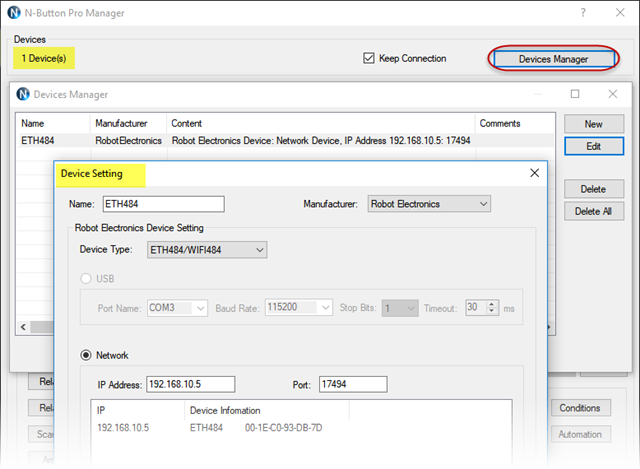This screenshot has height=469, width=640.
Task: Click the New button
Action: tap(594, 124)
